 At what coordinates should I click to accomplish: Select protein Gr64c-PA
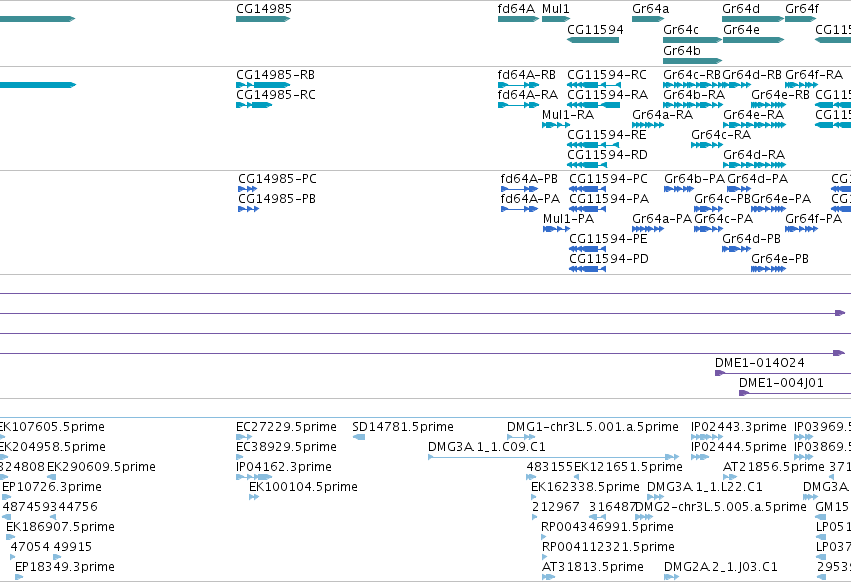click(708, 229)
